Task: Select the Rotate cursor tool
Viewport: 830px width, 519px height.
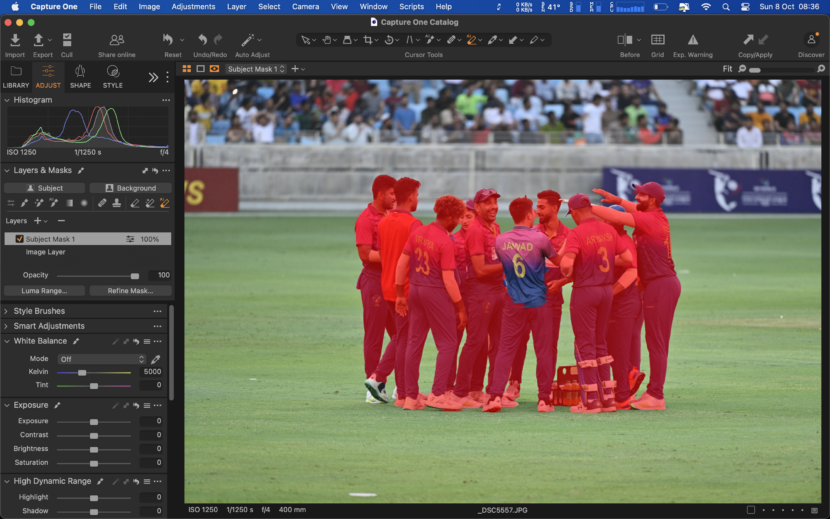Action: pos(389,40)
